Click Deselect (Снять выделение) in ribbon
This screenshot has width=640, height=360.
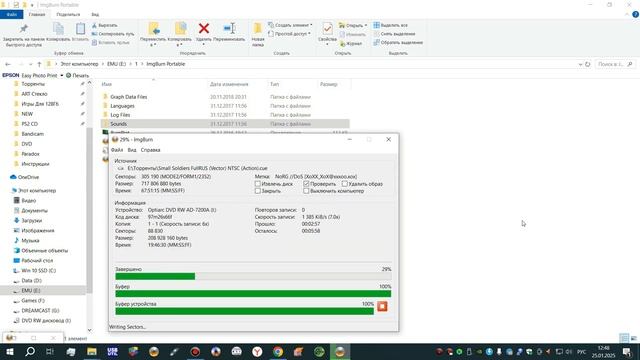394,34
